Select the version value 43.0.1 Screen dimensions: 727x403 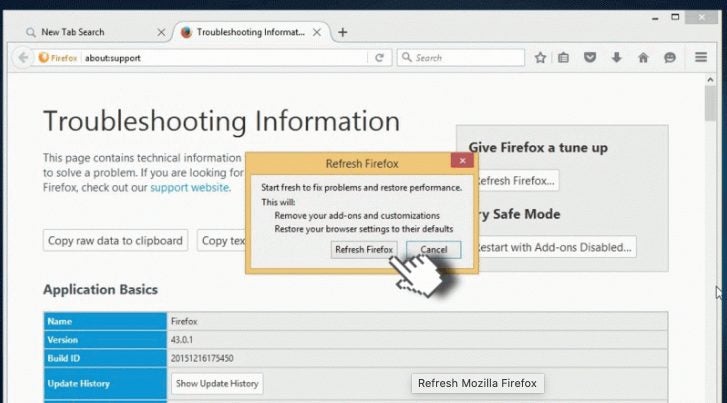coord(182,339)
